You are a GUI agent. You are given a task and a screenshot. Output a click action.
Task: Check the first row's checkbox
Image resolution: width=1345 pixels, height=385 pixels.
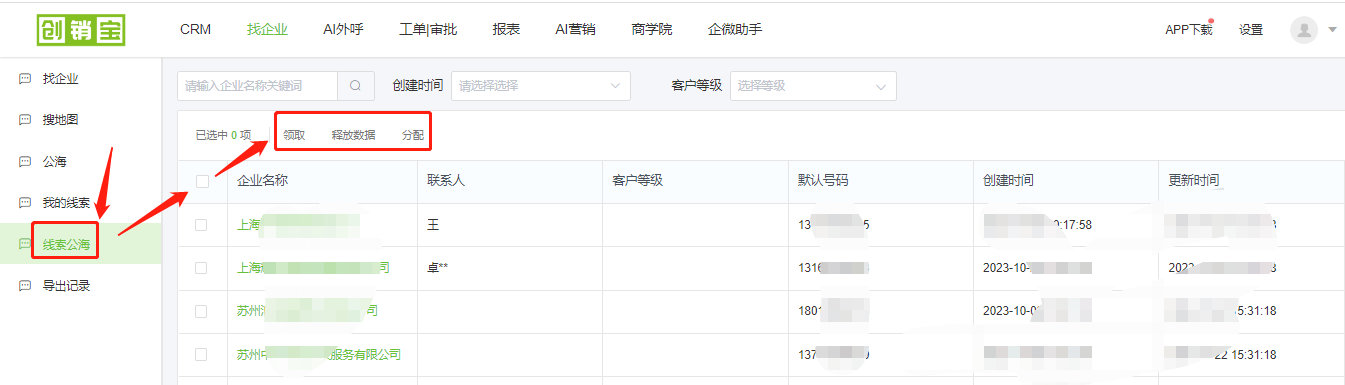point(202,225)
